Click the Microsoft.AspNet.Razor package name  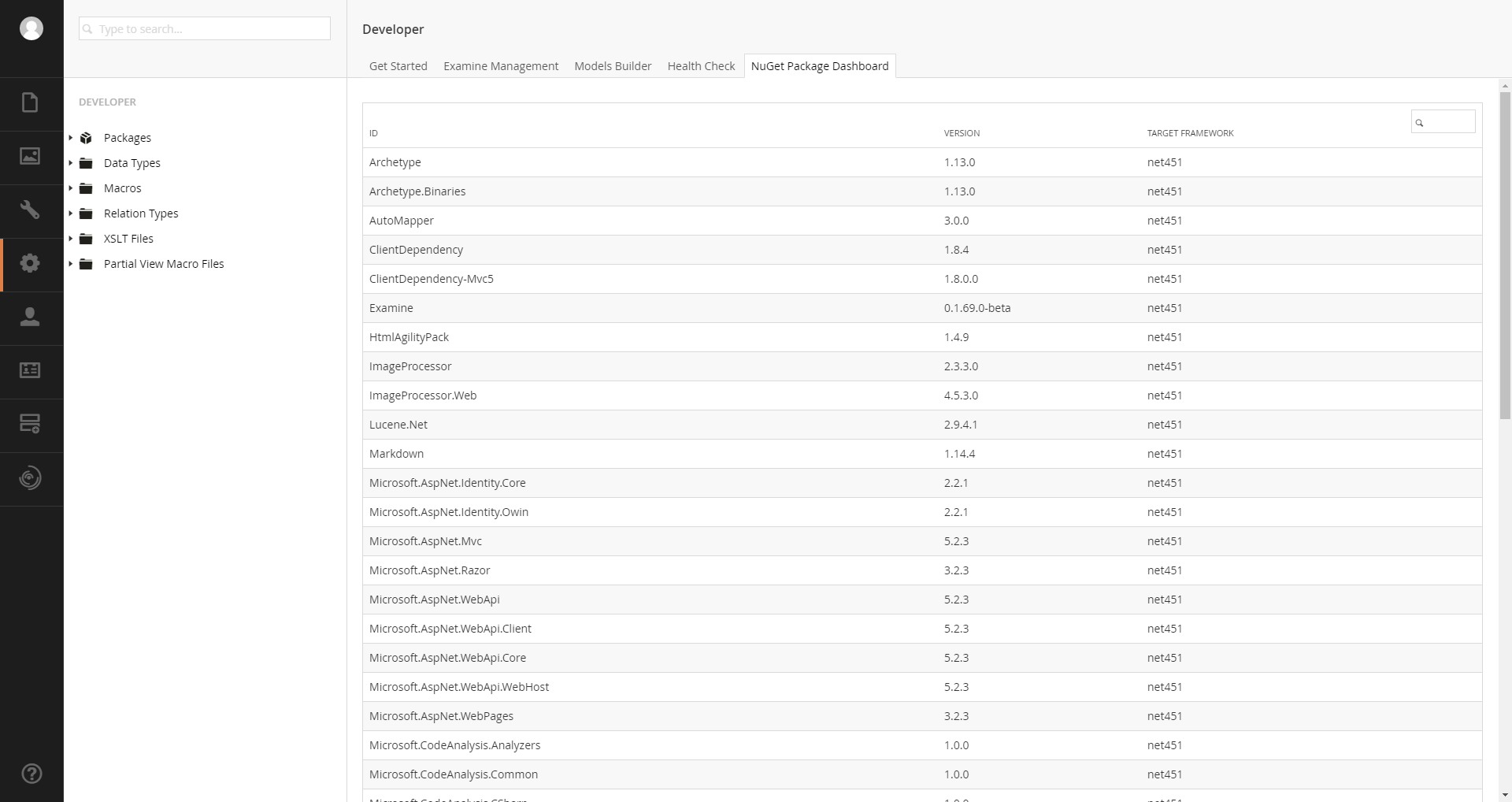(429, 570)
